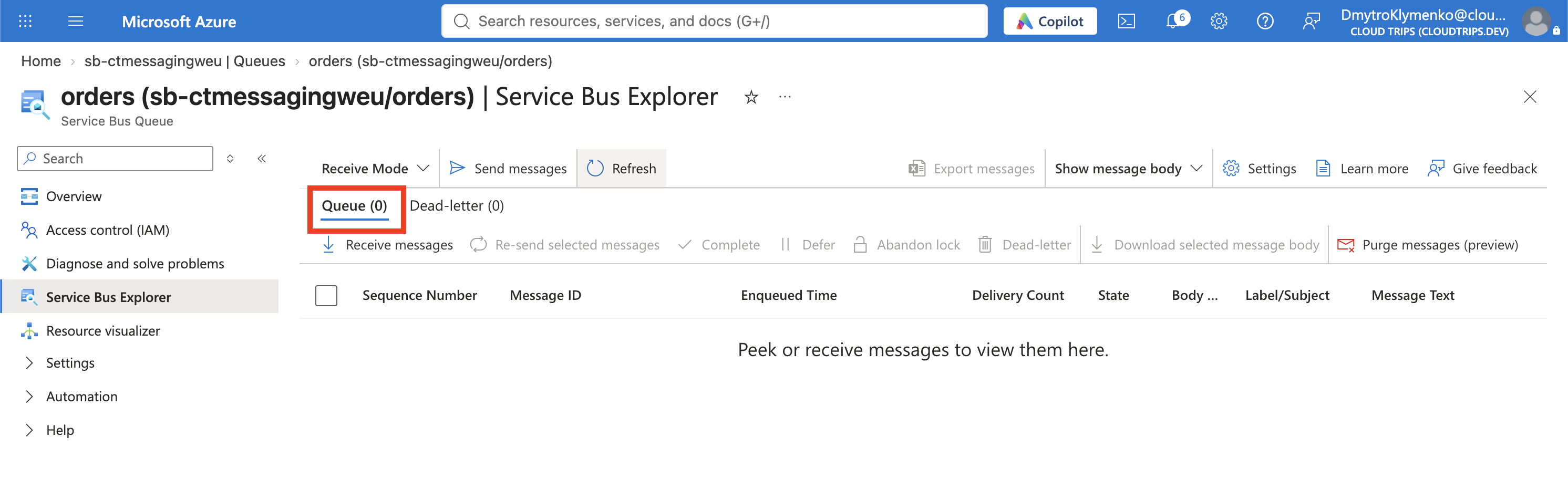The height and width of the screenshot is (479, 1568).
Task: Open the Azure portal apps grid icon
Action: pos(25,22)
